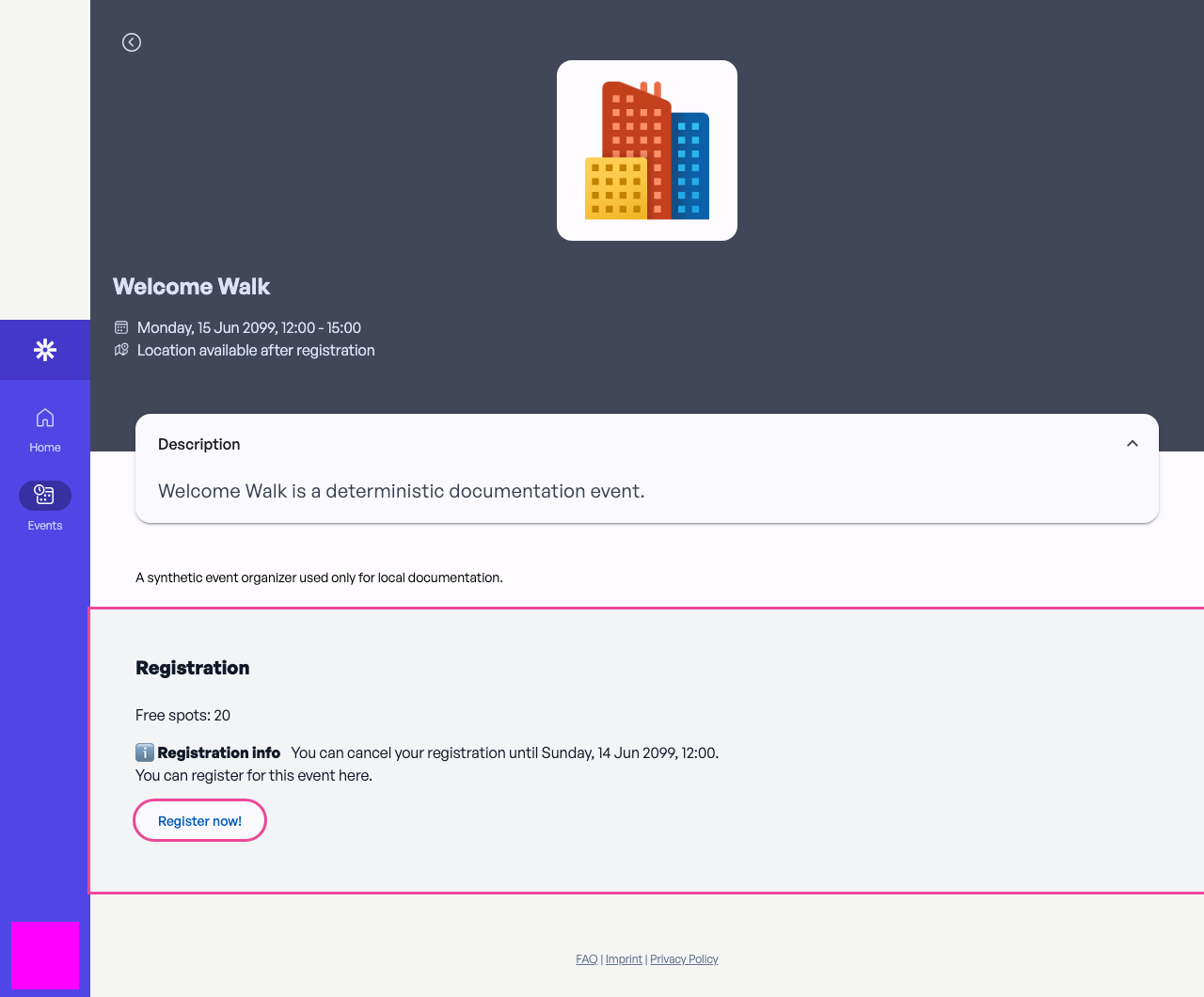Screen dimensions: 1204x997
Task: Click the Home label in the side navigation
Action: click(45, 448)
